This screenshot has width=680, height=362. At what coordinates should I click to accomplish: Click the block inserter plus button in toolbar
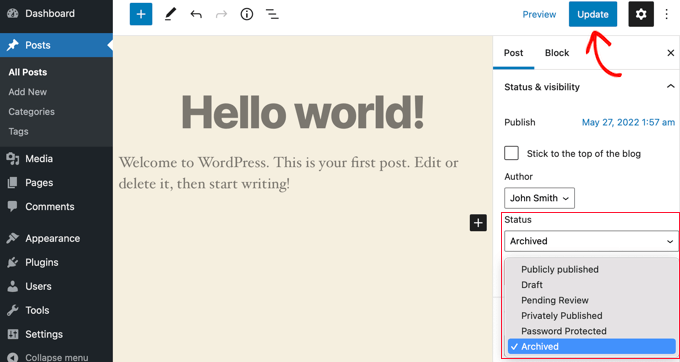(x=141, y=14)
